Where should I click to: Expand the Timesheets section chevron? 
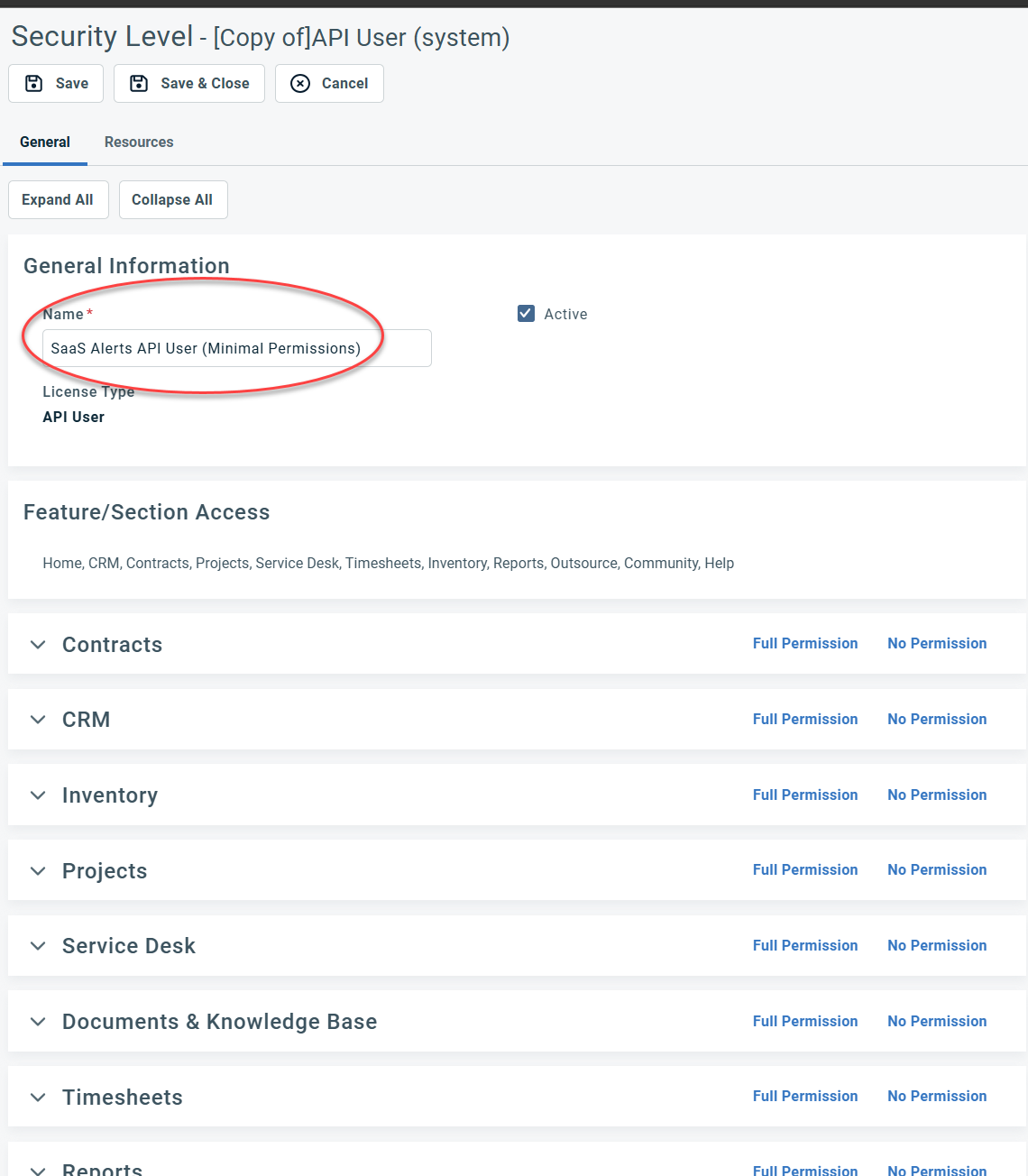pos(38,1098)
